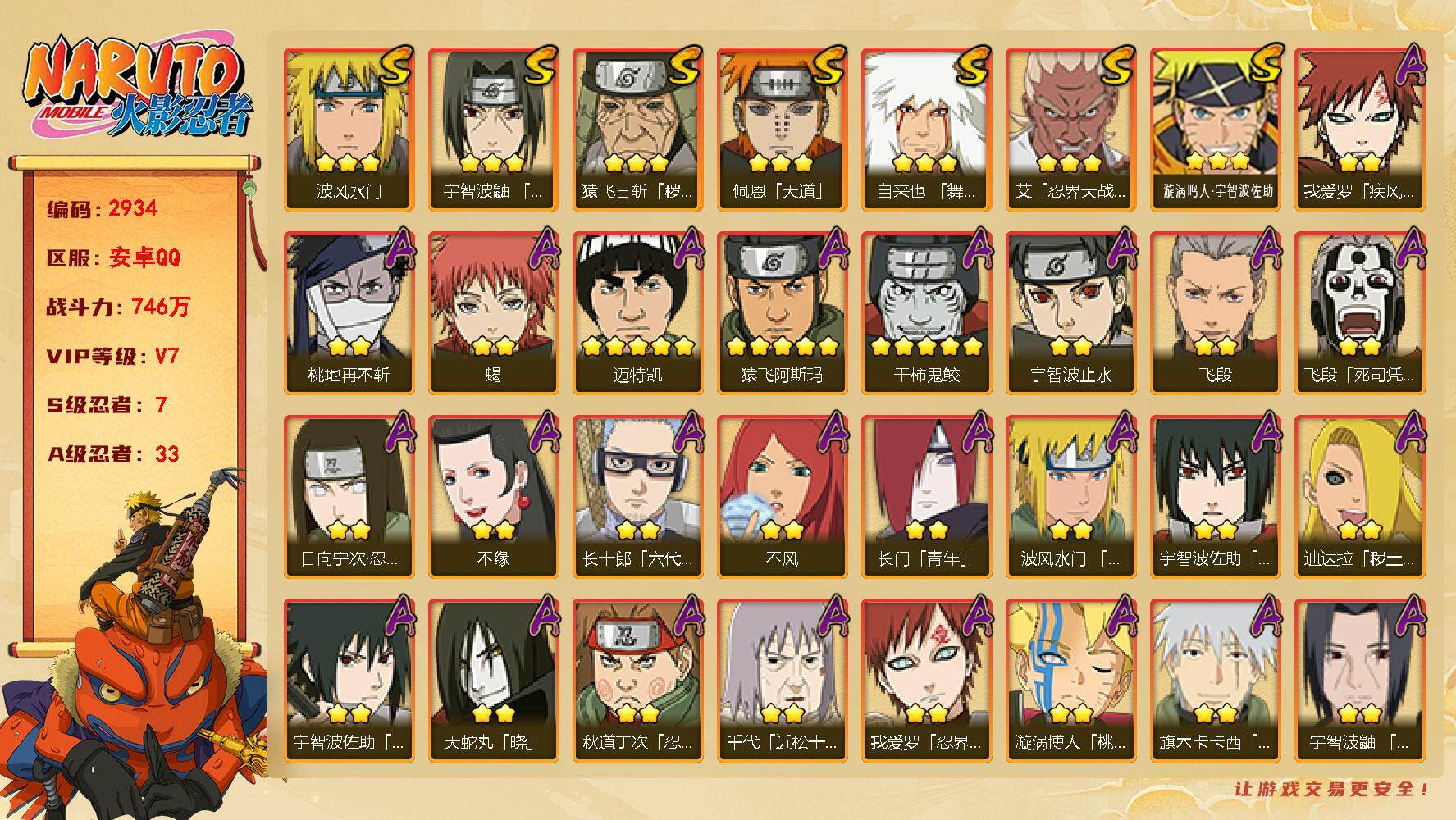Click the 宇智波止水 ninja card
The image size is (1456, 820).
pos(1070,313)
